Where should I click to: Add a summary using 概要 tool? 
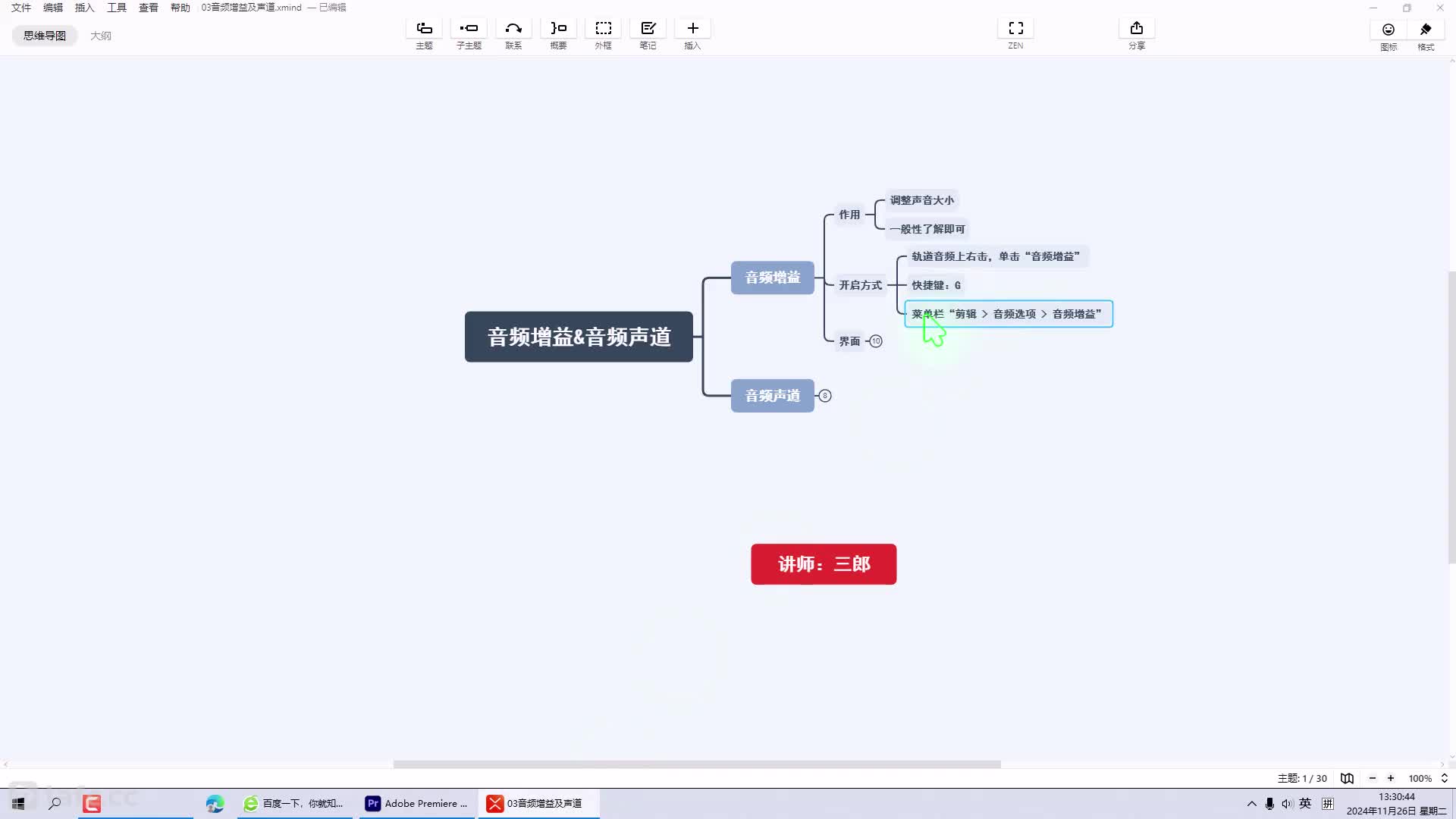558,35
